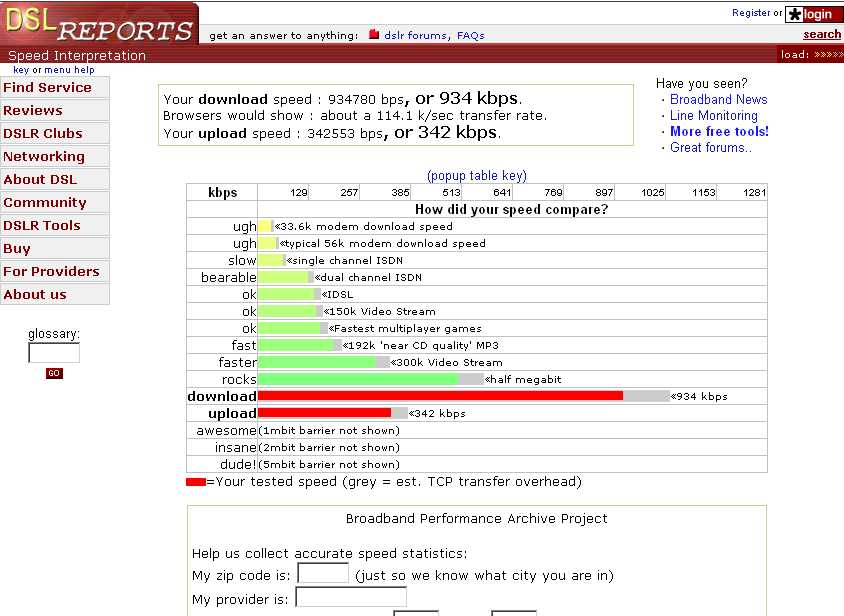This screenshot has height=616, width=844.
Task: Click the «342 kbps label
Action: (437, 414)
